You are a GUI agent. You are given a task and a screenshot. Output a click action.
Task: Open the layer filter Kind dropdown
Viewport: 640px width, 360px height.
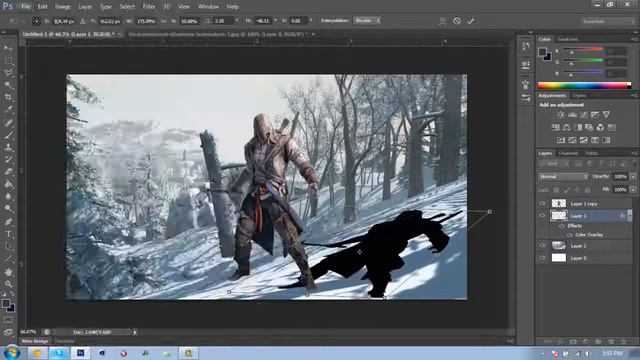point(554,164)
